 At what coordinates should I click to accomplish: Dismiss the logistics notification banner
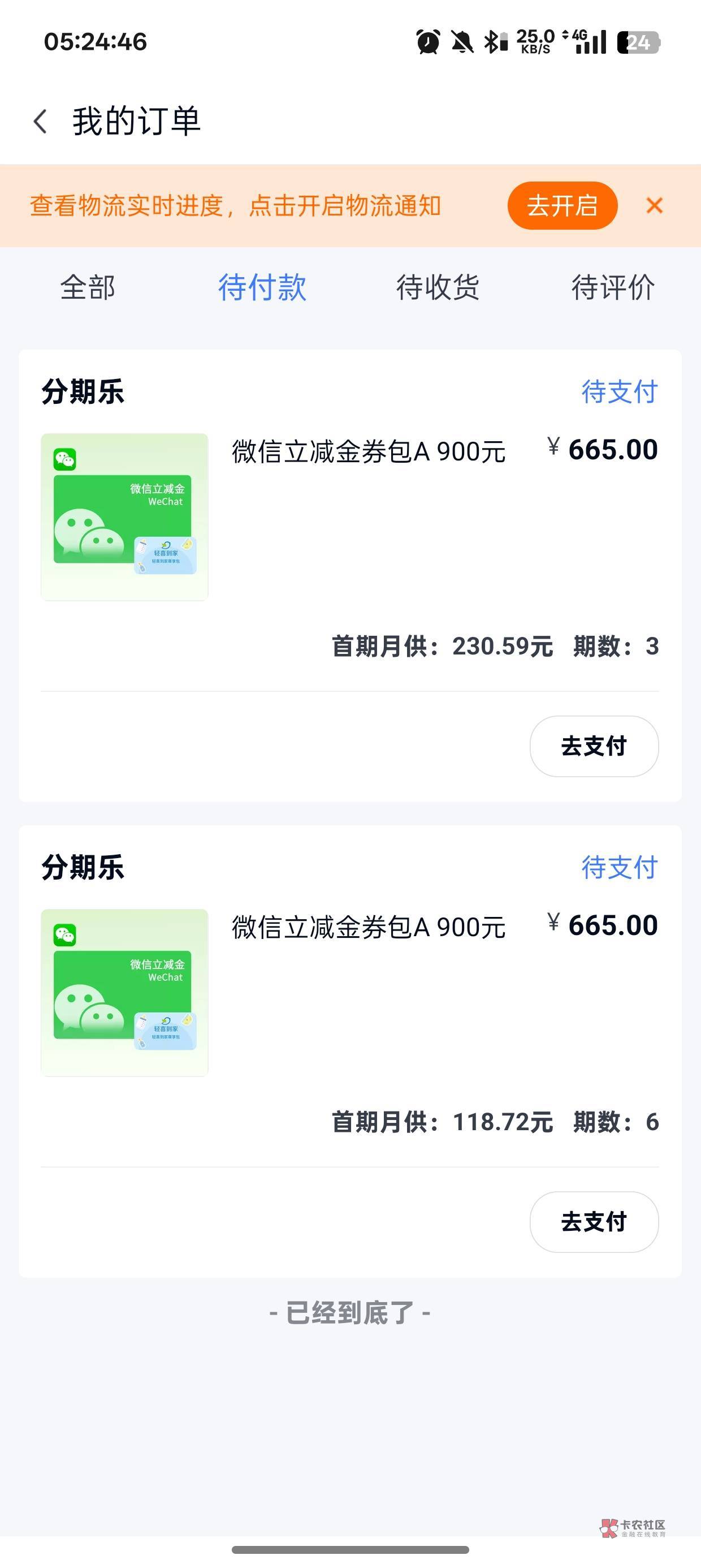[x=654, y=206]
